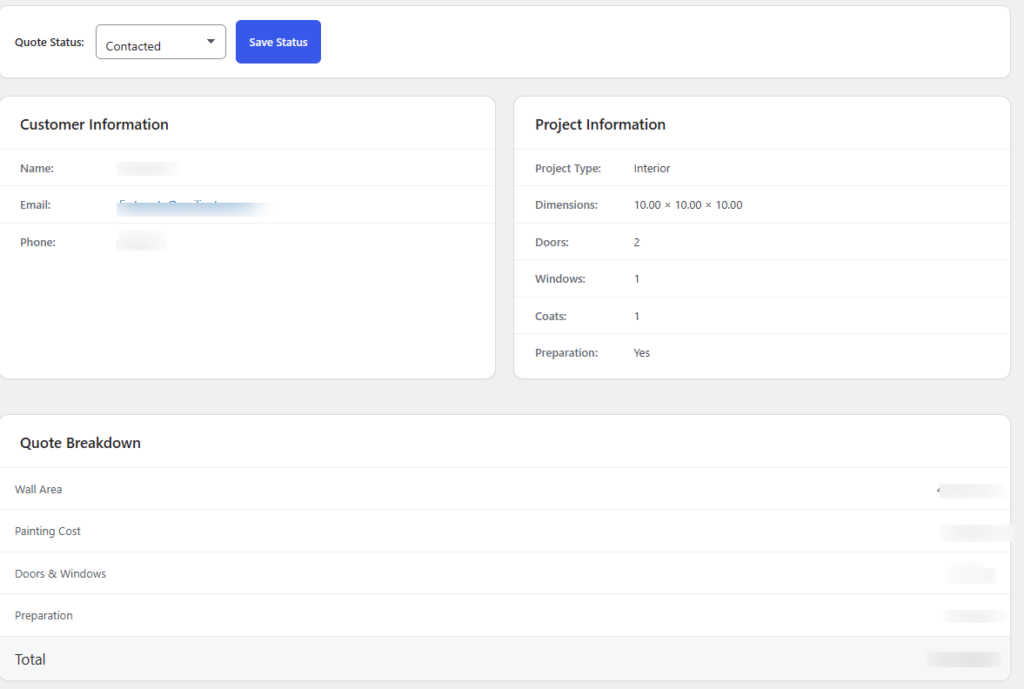This screenshot has width=1024, height=689.
Task: Click the Preparation row in Quote Breakdown
Action: 505,615
